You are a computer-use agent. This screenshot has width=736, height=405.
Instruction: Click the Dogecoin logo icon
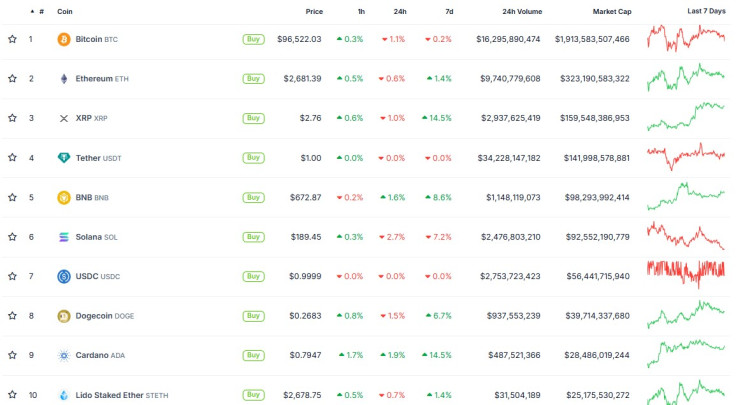pos(64,316)
